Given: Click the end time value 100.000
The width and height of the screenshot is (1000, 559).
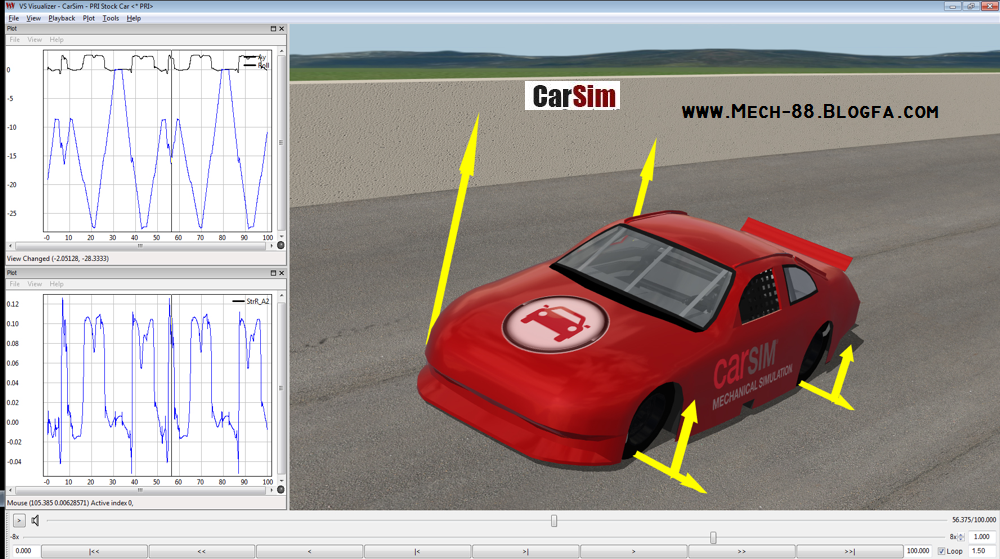Looking at the screenshot, I should [918, 551].
